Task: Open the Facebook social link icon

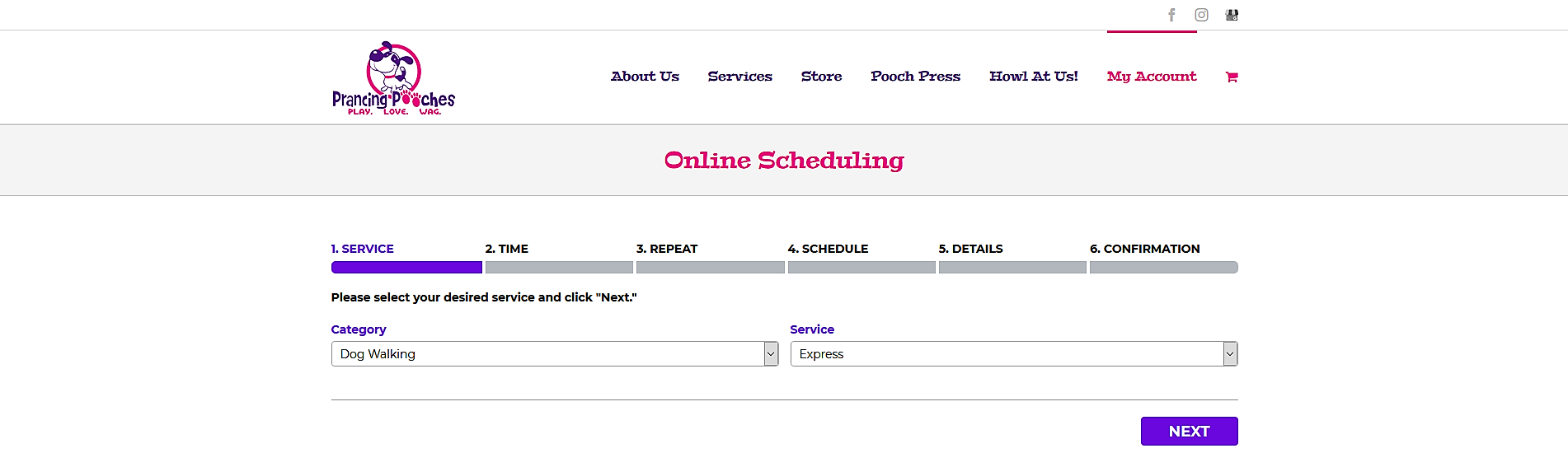Action: pyautogui.click(x=1171, y=15)
